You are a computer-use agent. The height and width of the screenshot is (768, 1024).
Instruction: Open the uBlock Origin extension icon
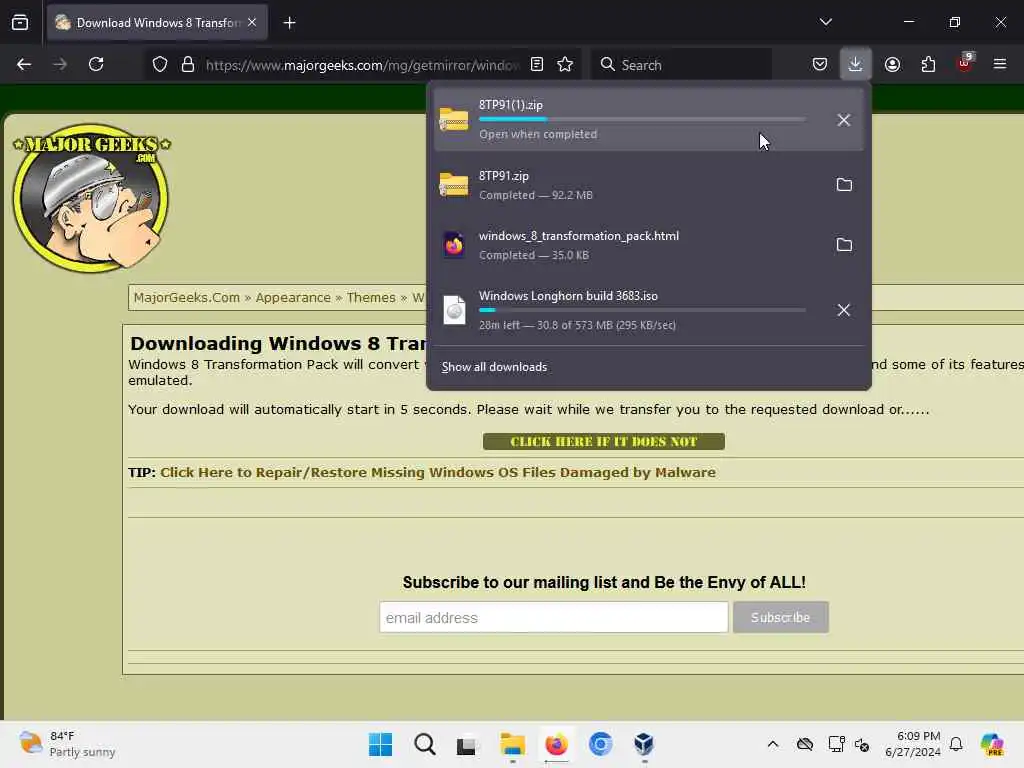click(x=965, y=63)
